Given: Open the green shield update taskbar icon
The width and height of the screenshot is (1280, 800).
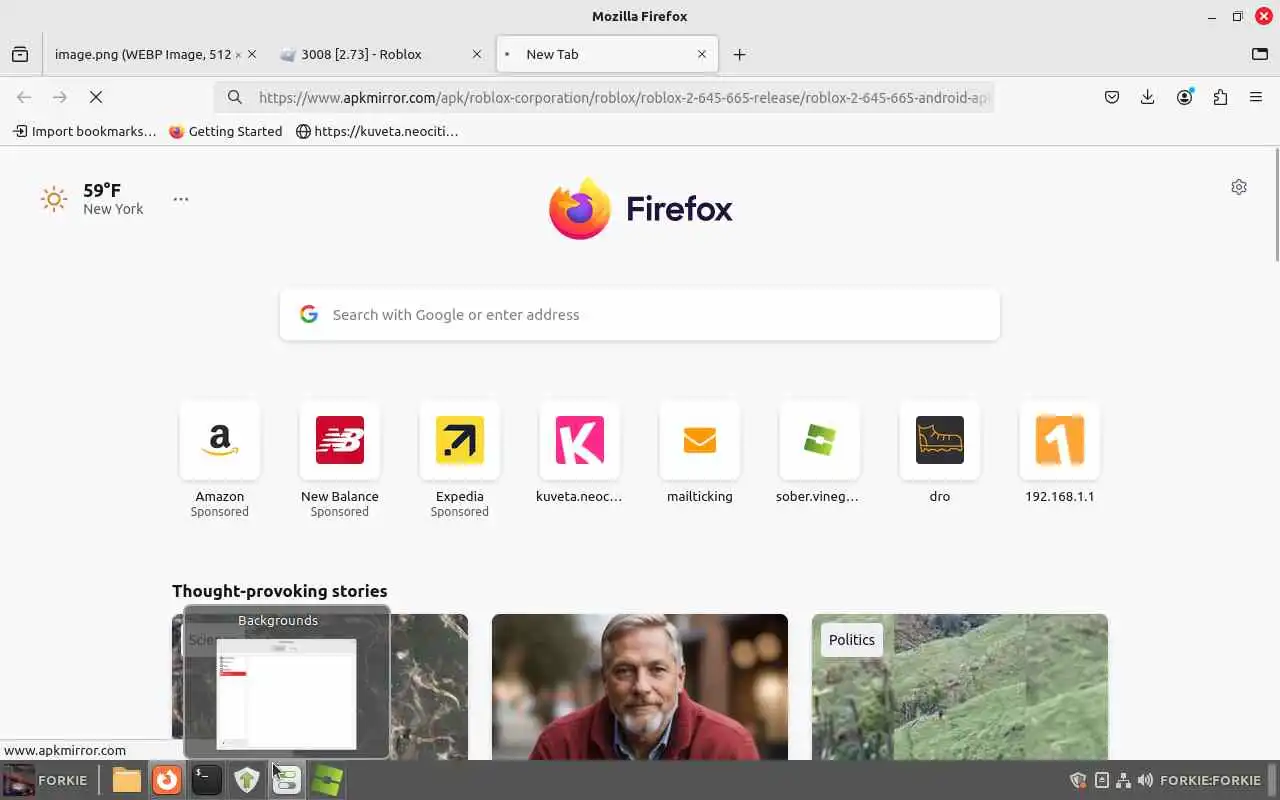Looking at the screenshot, I should (246, 780).
